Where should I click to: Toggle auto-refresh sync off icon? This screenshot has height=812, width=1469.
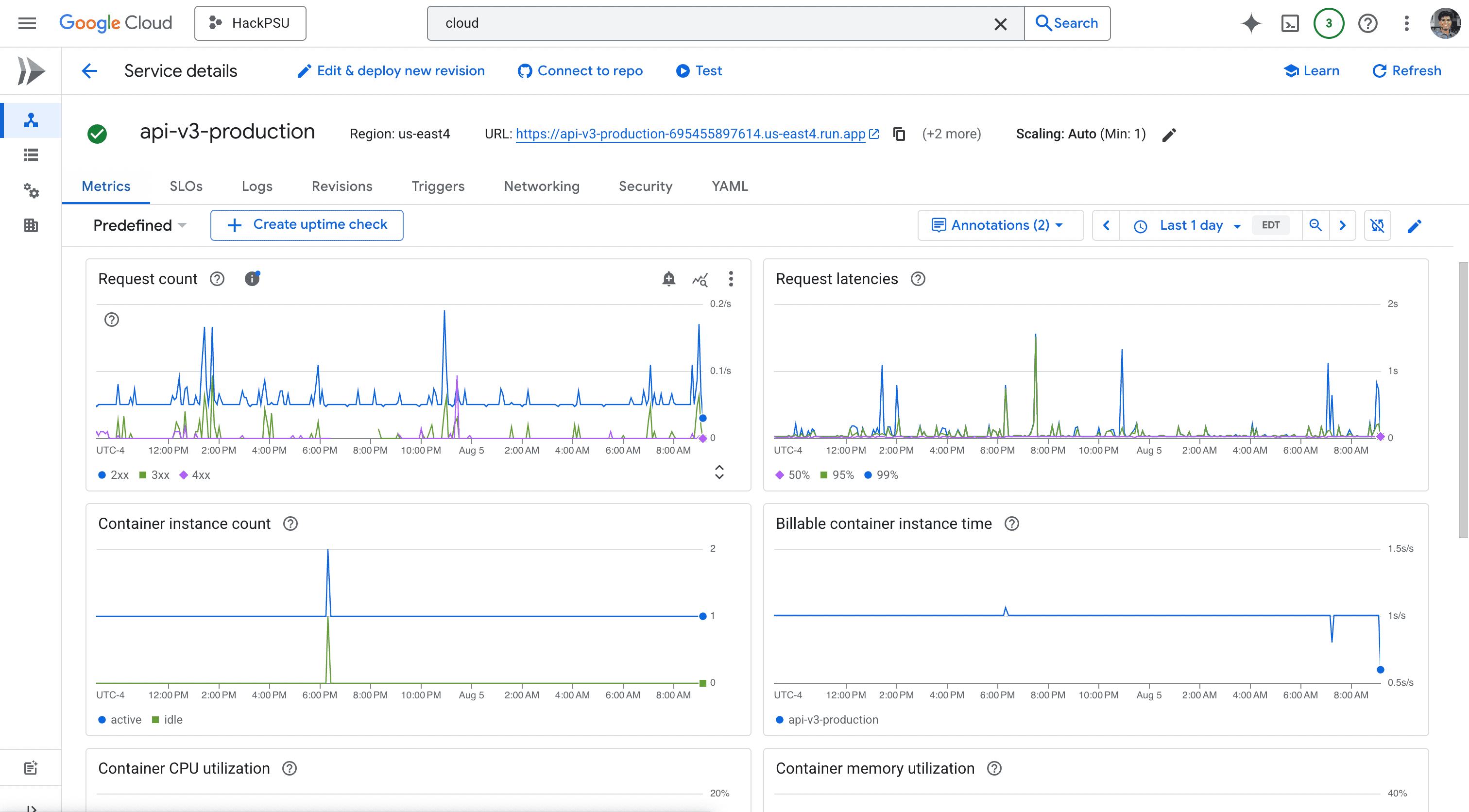(1377, 226)
